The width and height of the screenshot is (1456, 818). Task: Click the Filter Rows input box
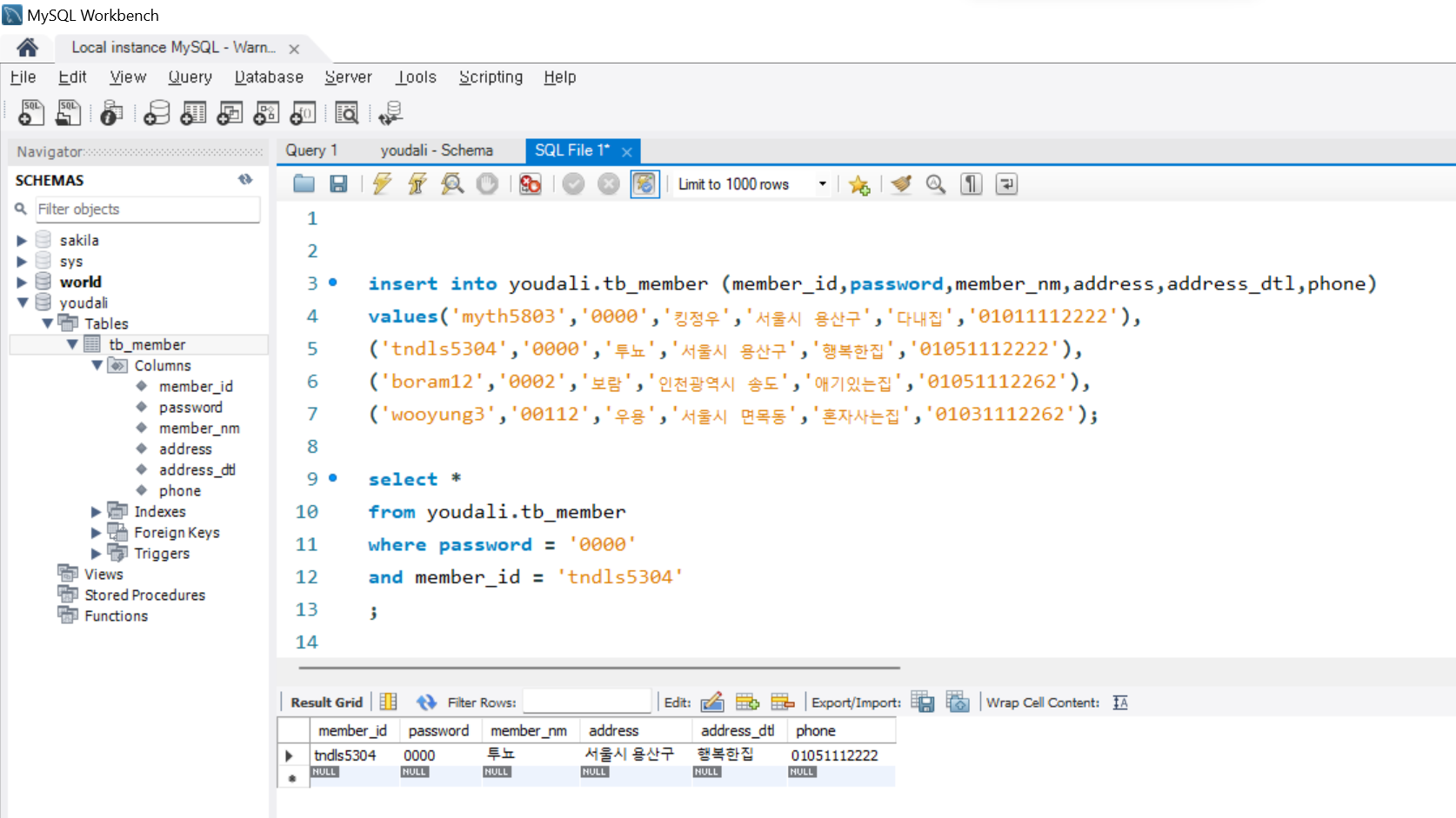[587, 702]
